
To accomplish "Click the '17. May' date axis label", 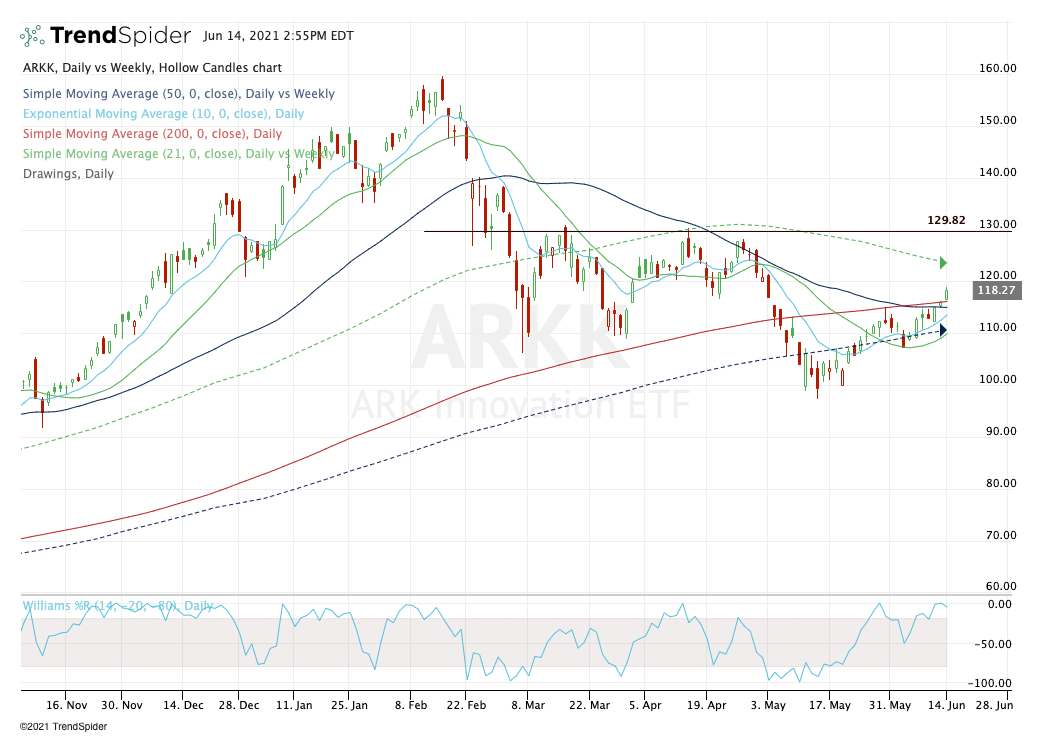I will (x=829, y=705).
